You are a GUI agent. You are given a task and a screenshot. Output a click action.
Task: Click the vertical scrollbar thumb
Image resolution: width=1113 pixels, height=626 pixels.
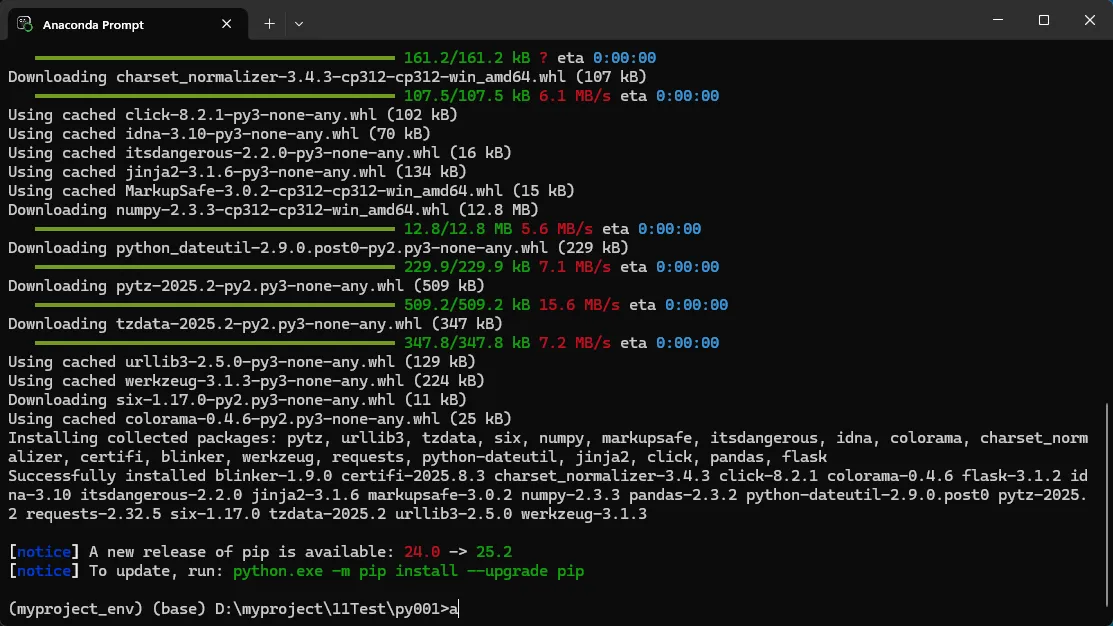click(x=1107, y=510)
